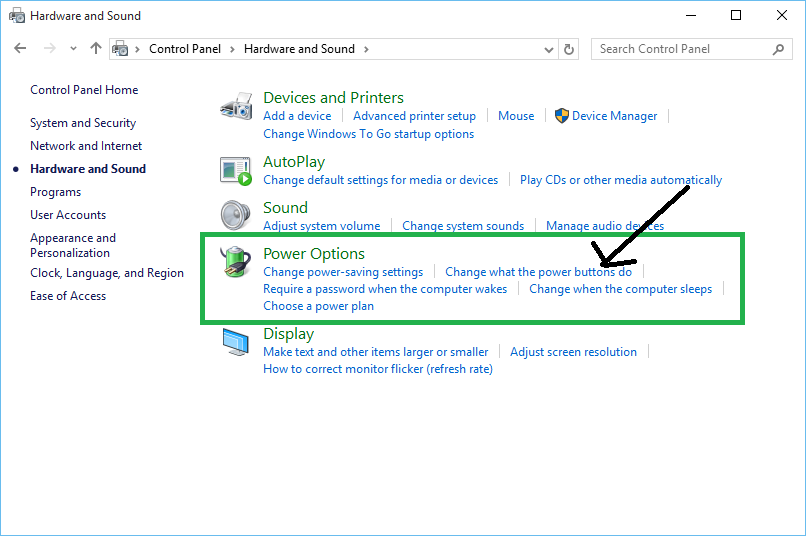Click the title bar window icon

(x=17, y=15)
